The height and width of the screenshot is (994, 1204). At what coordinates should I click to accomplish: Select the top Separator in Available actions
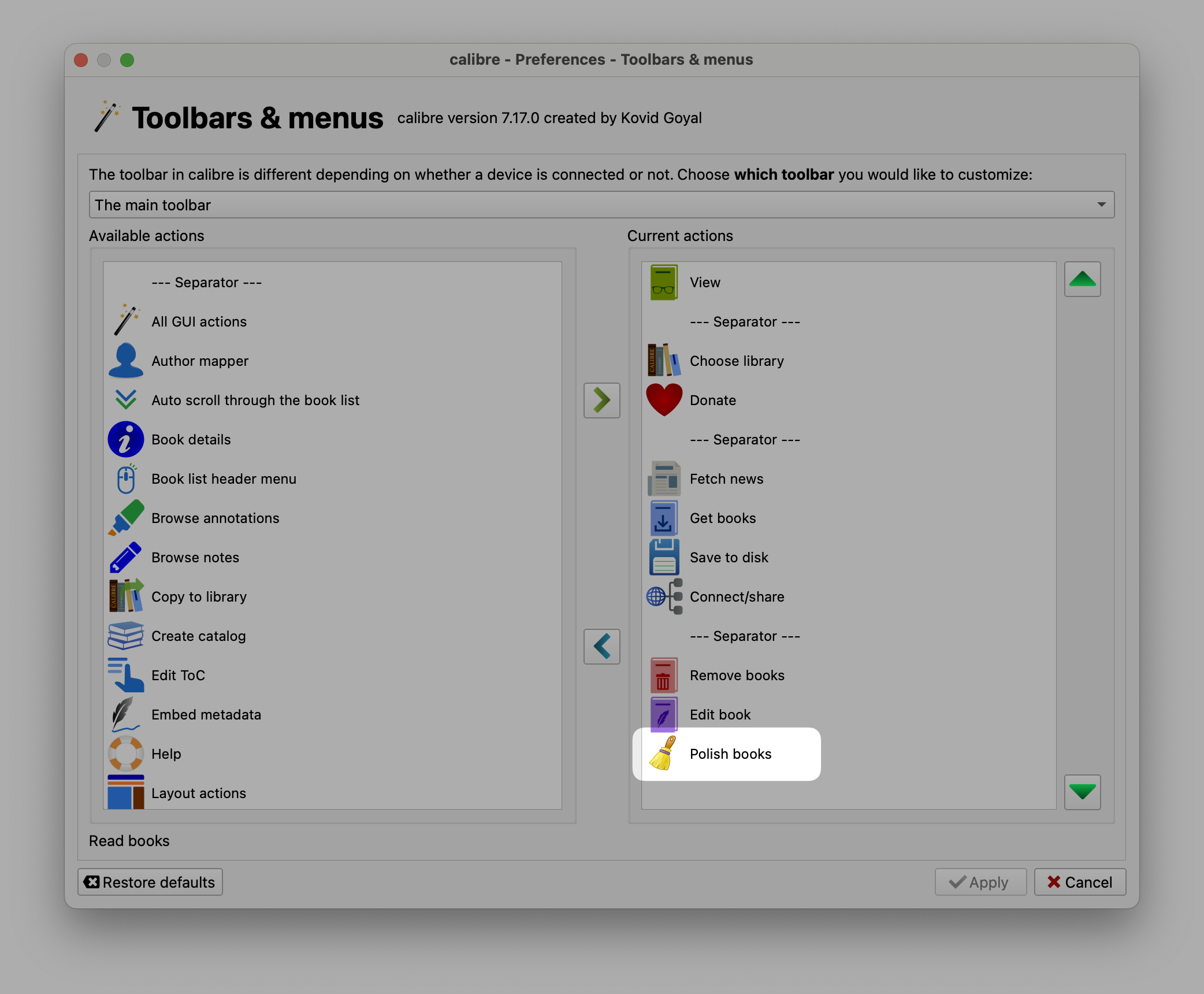206,283
